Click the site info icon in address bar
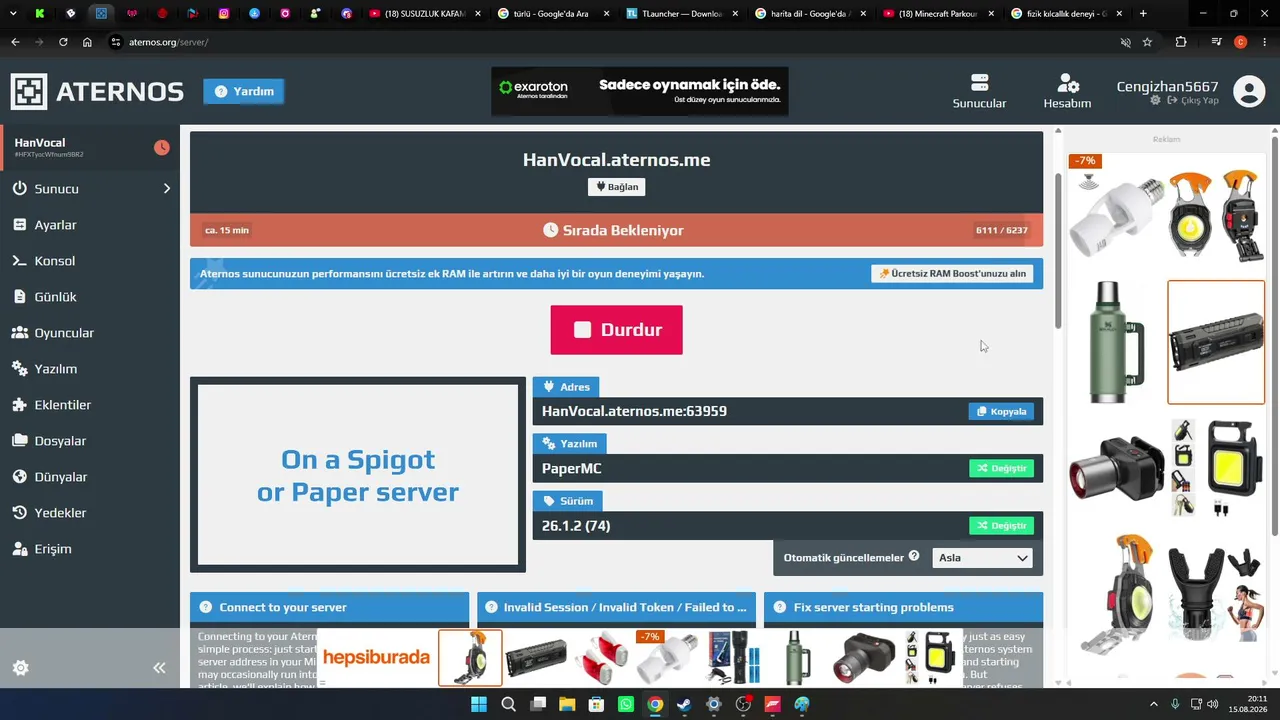Image resolution: width=1280 pixels, height=720 pixels. click(116, 42)
